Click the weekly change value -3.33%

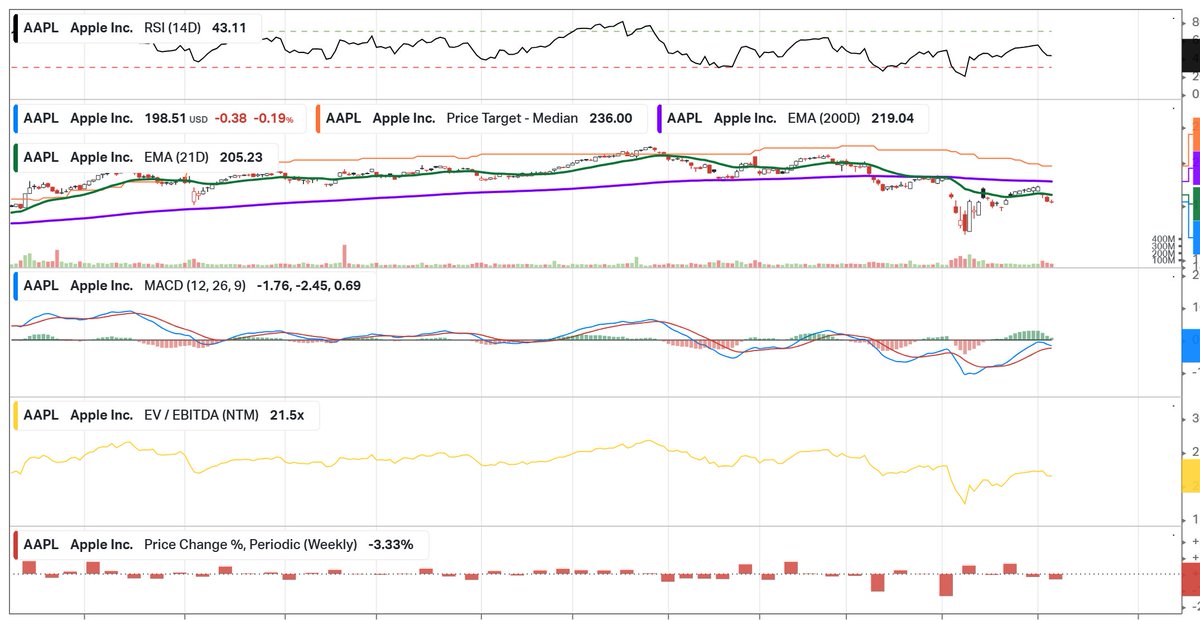point(390,545)
